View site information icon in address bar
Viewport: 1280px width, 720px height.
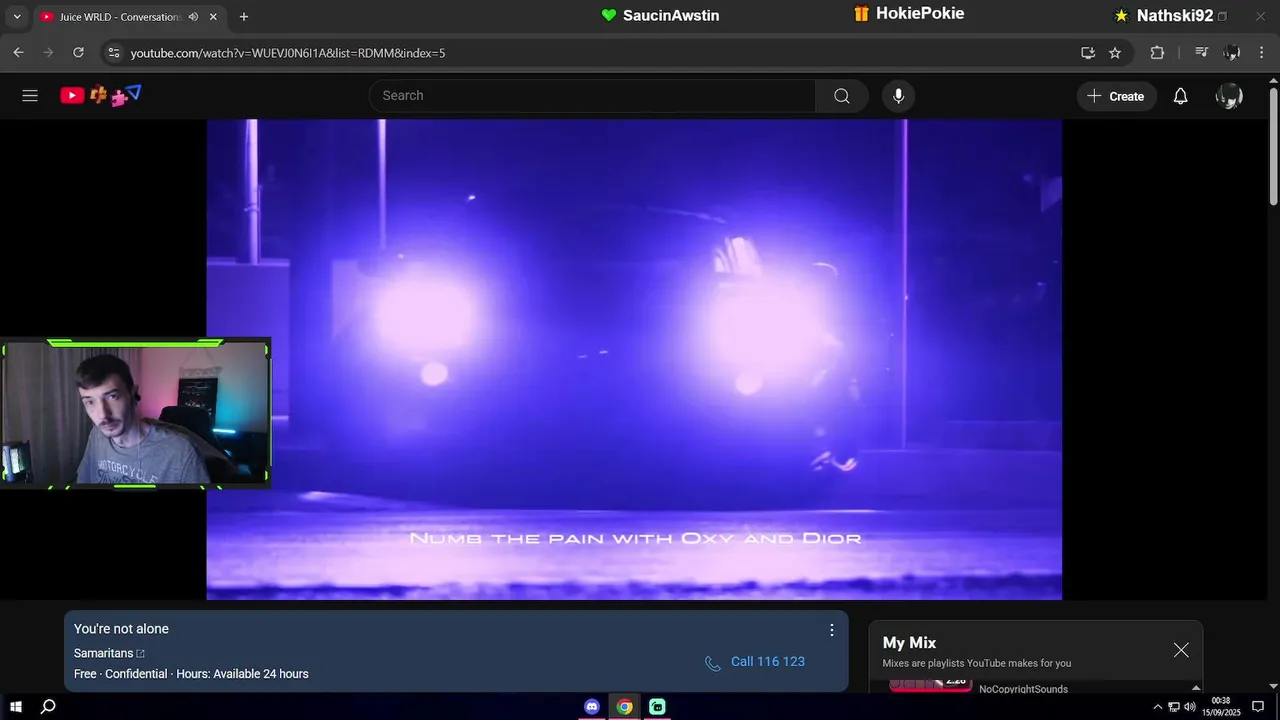(x=113, y=53)
